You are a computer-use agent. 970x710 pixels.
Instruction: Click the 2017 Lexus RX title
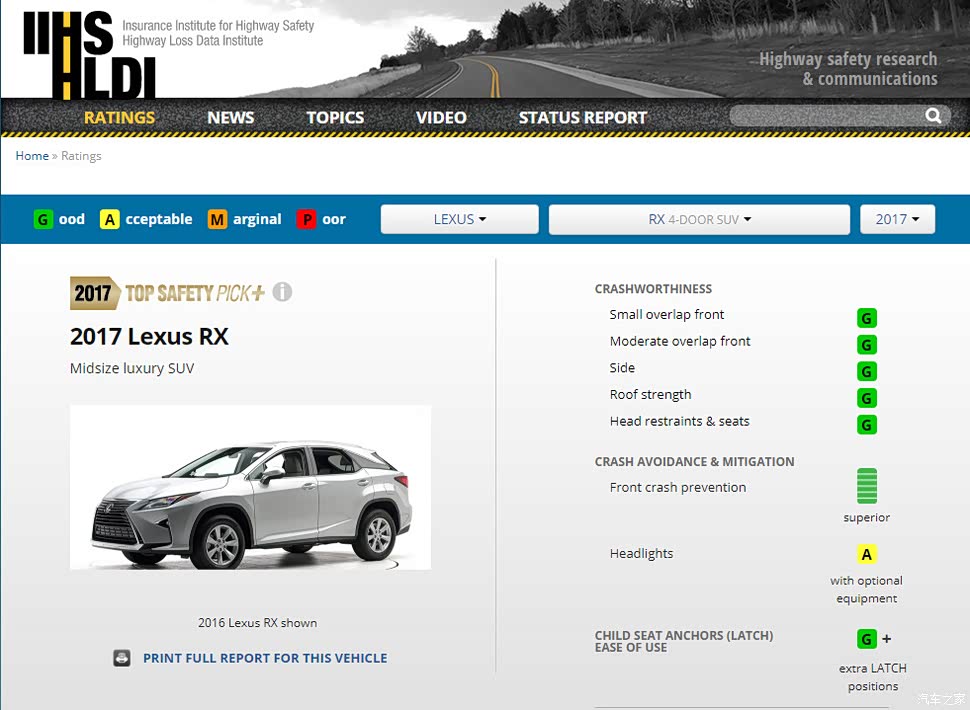tap(149, 336)
